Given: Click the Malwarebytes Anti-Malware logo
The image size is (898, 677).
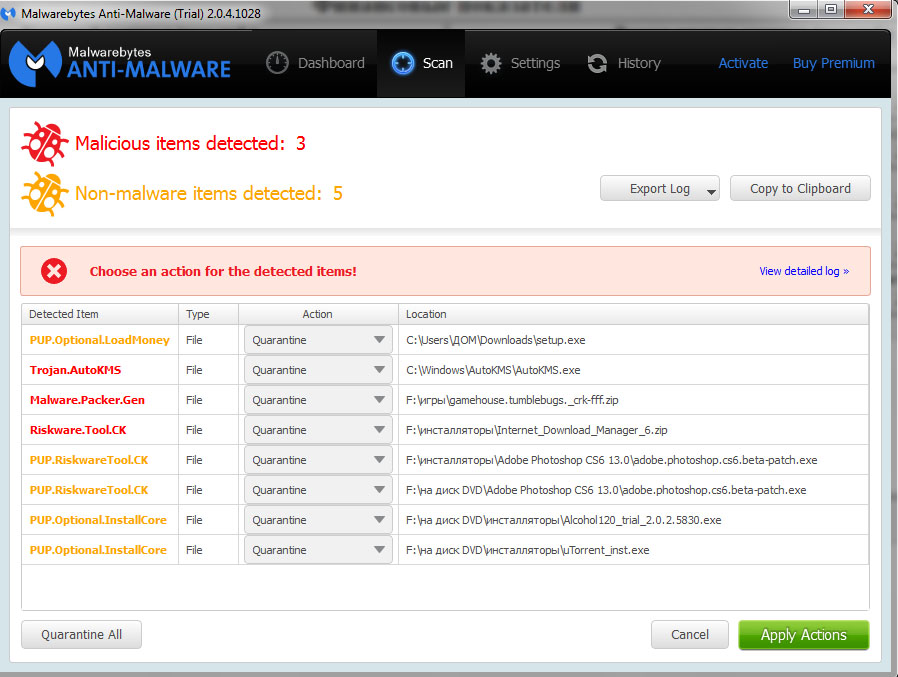Looking at the screenshot, I should pyautogui.click(x=120, y=63).
